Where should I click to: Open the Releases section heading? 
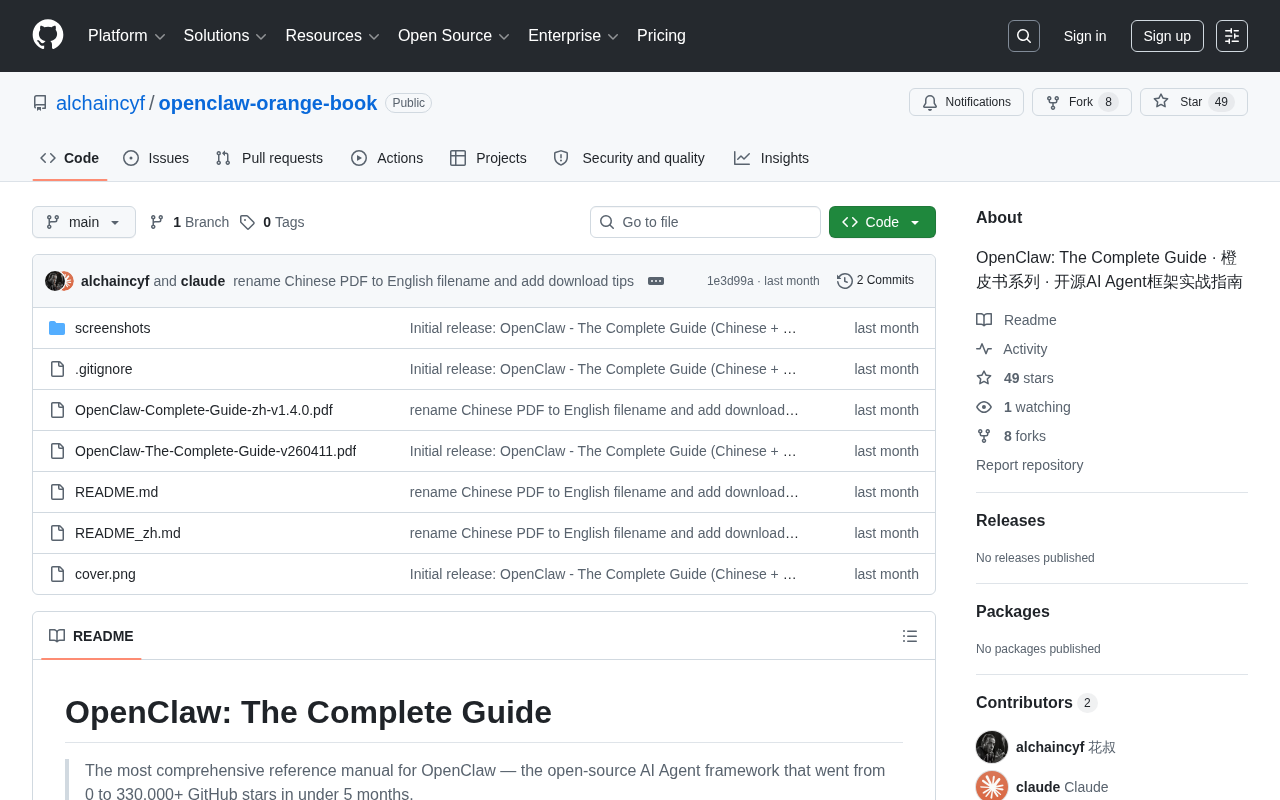coord(1011,521)
